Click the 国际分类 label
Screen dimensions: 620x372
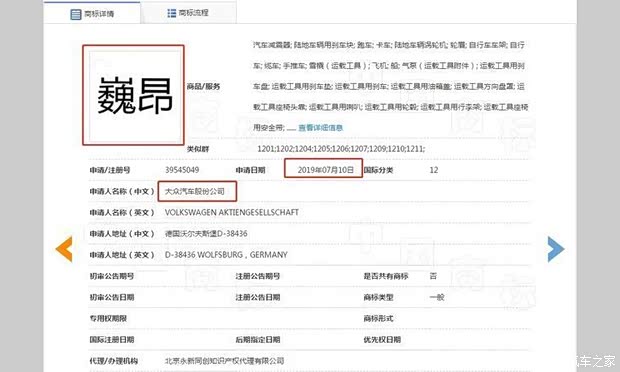click(378, 170)
